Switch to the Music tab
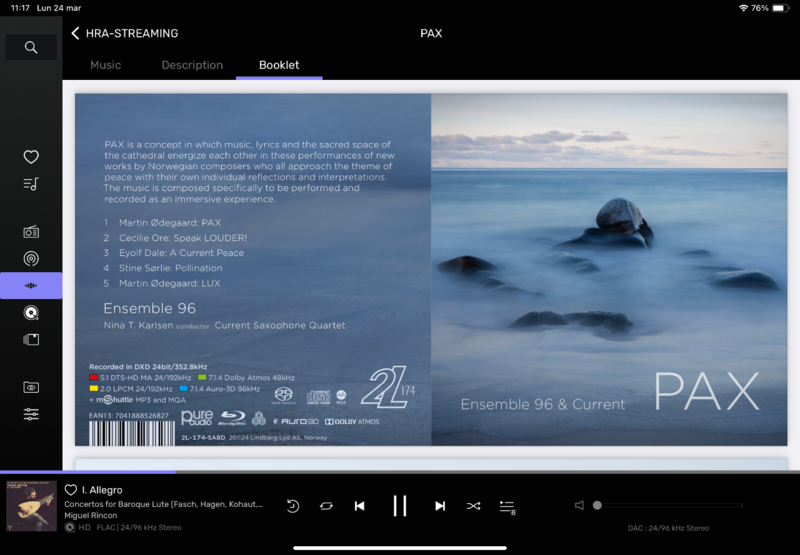The height and width of the screenshot is (555, 800). (x=105, y=65)
